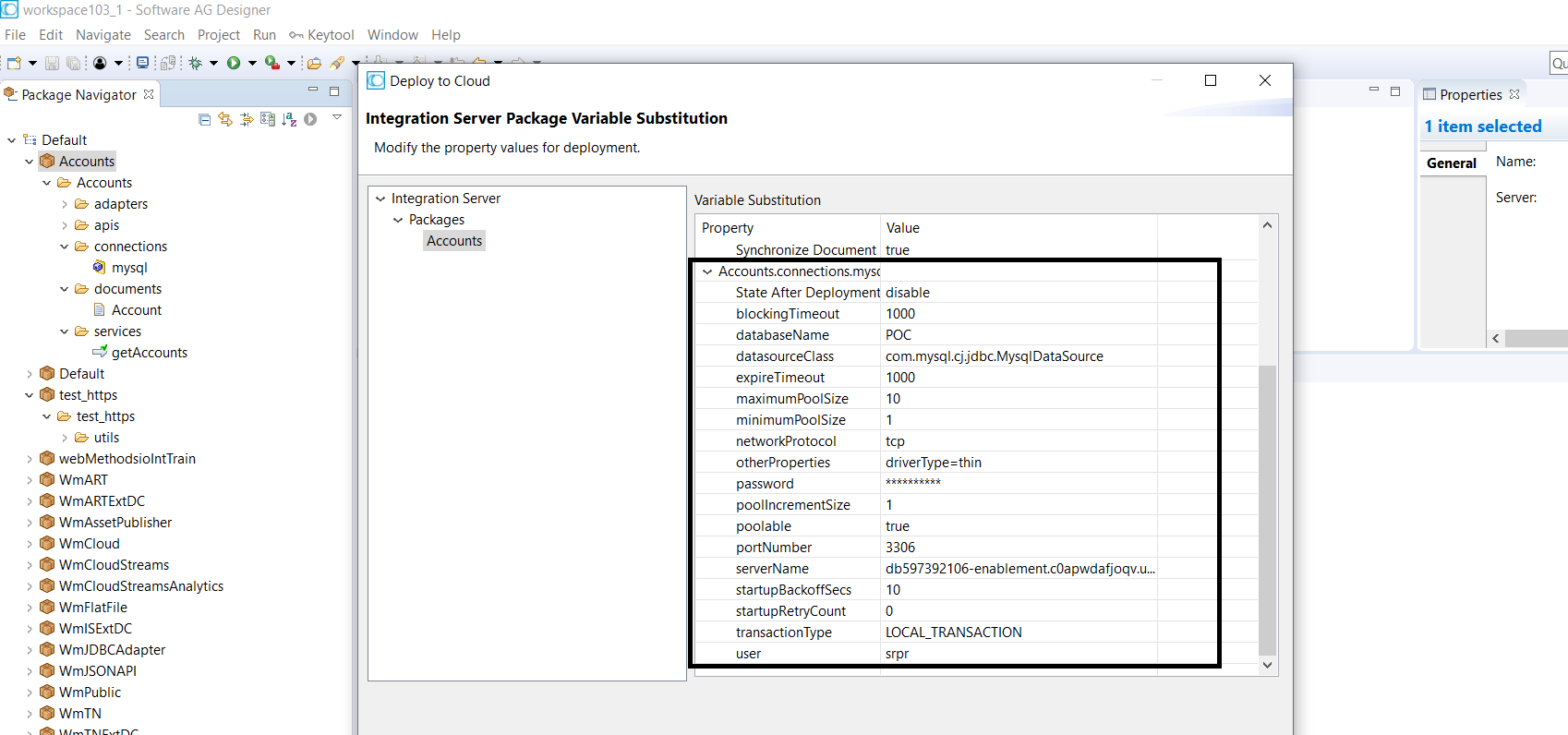Image resolution: width=1568 pixels, height=735 pixels.
Task: Open the Keytool menu
Action: click(x=322, y=35)
